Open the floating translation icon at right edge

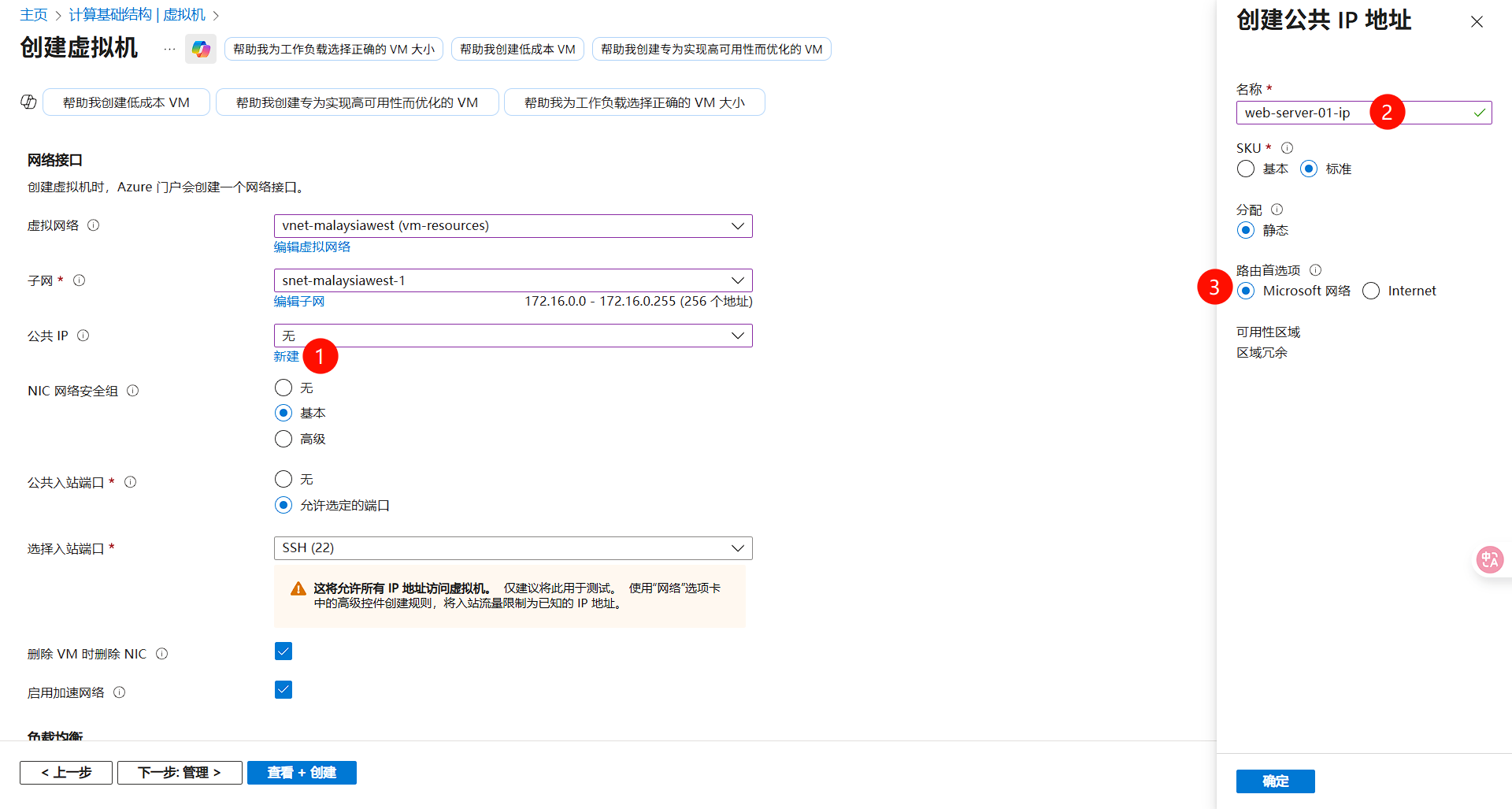1490,559
